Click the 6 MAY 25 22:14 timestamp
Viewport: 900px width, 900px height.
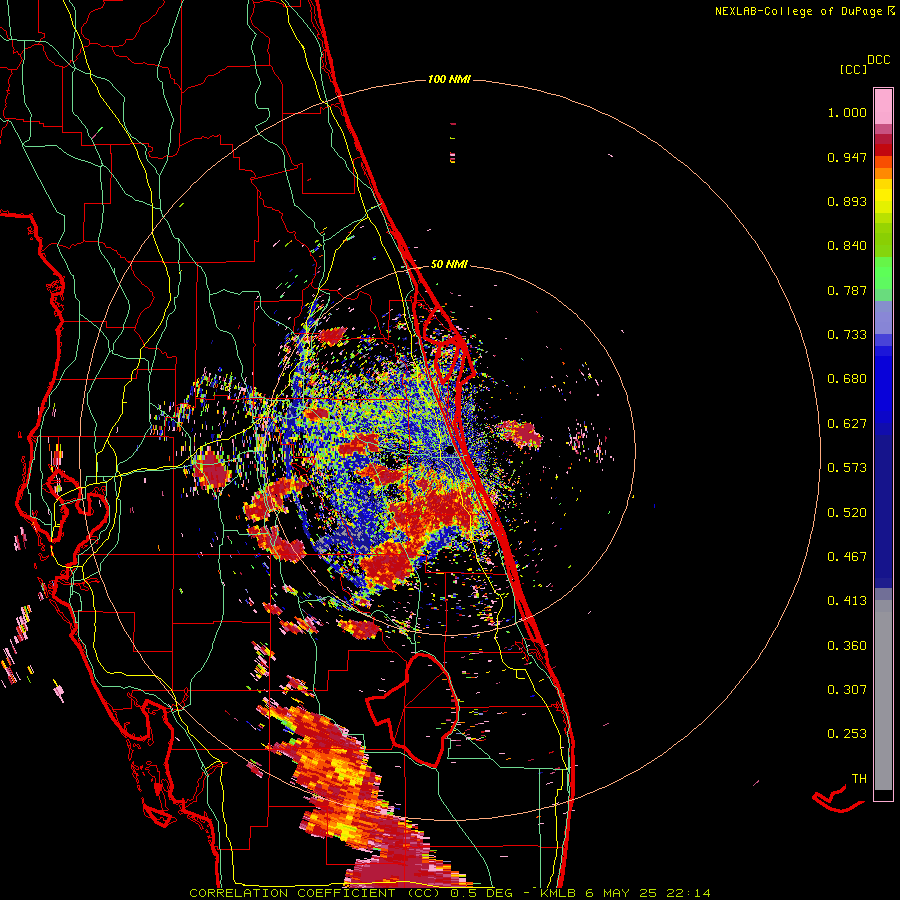pyautogui.click(x=647, y=893)
